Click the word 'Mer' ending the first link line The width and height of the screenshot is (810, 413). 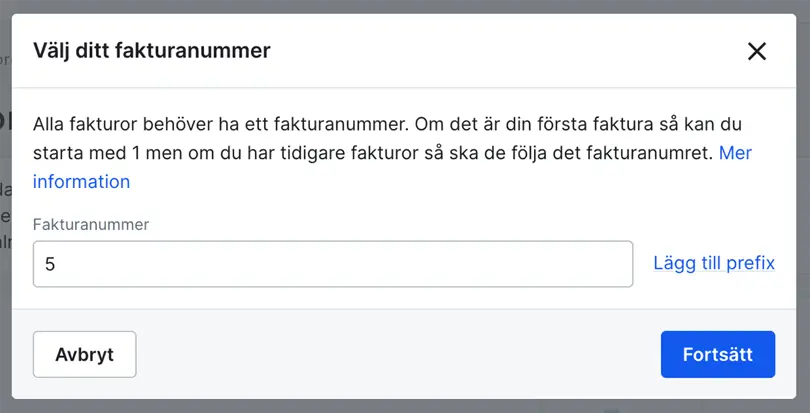click(x=735, y=153)
